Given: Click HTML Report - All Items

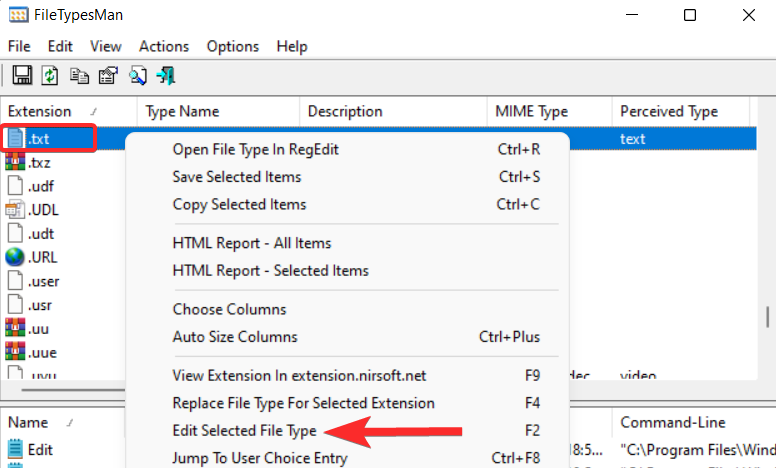Looking at the screenshot, I should click(251, 243).
